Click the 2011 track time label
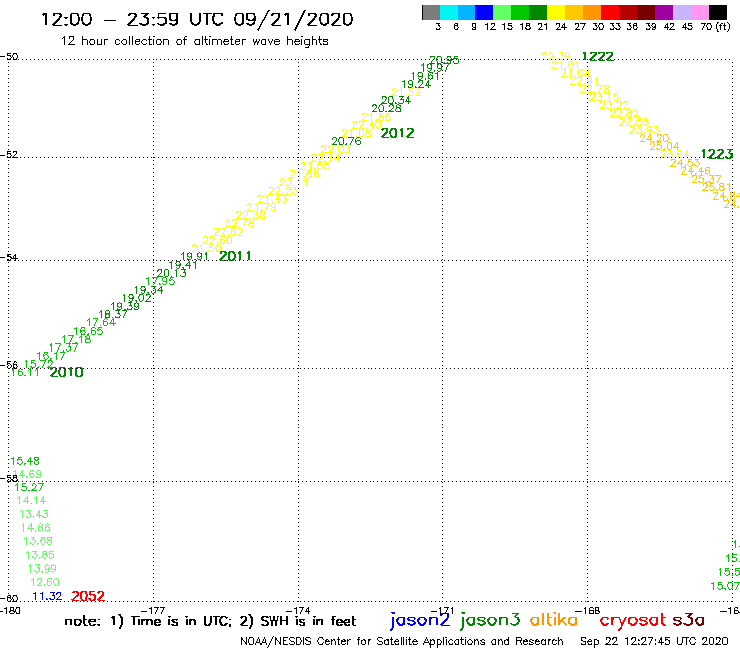This screenshot has height=650, width=740. tap(235, 256)
